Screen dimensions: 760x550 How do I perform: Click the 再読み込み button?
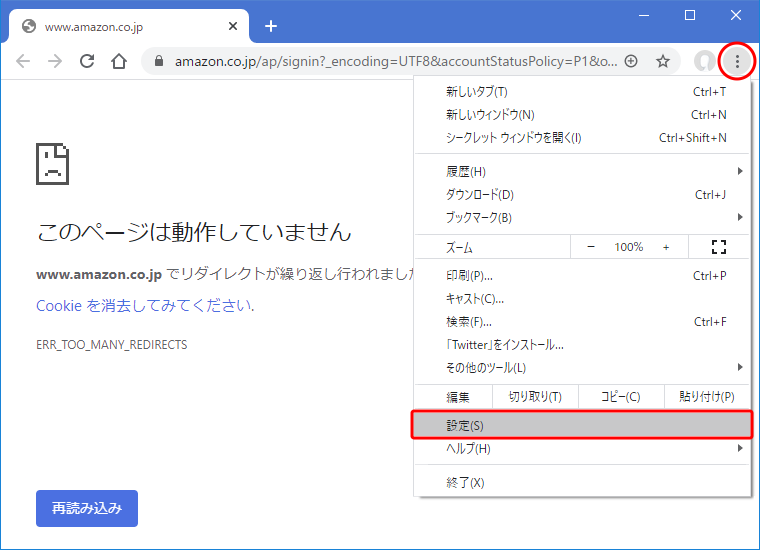(x=87, y=508)
